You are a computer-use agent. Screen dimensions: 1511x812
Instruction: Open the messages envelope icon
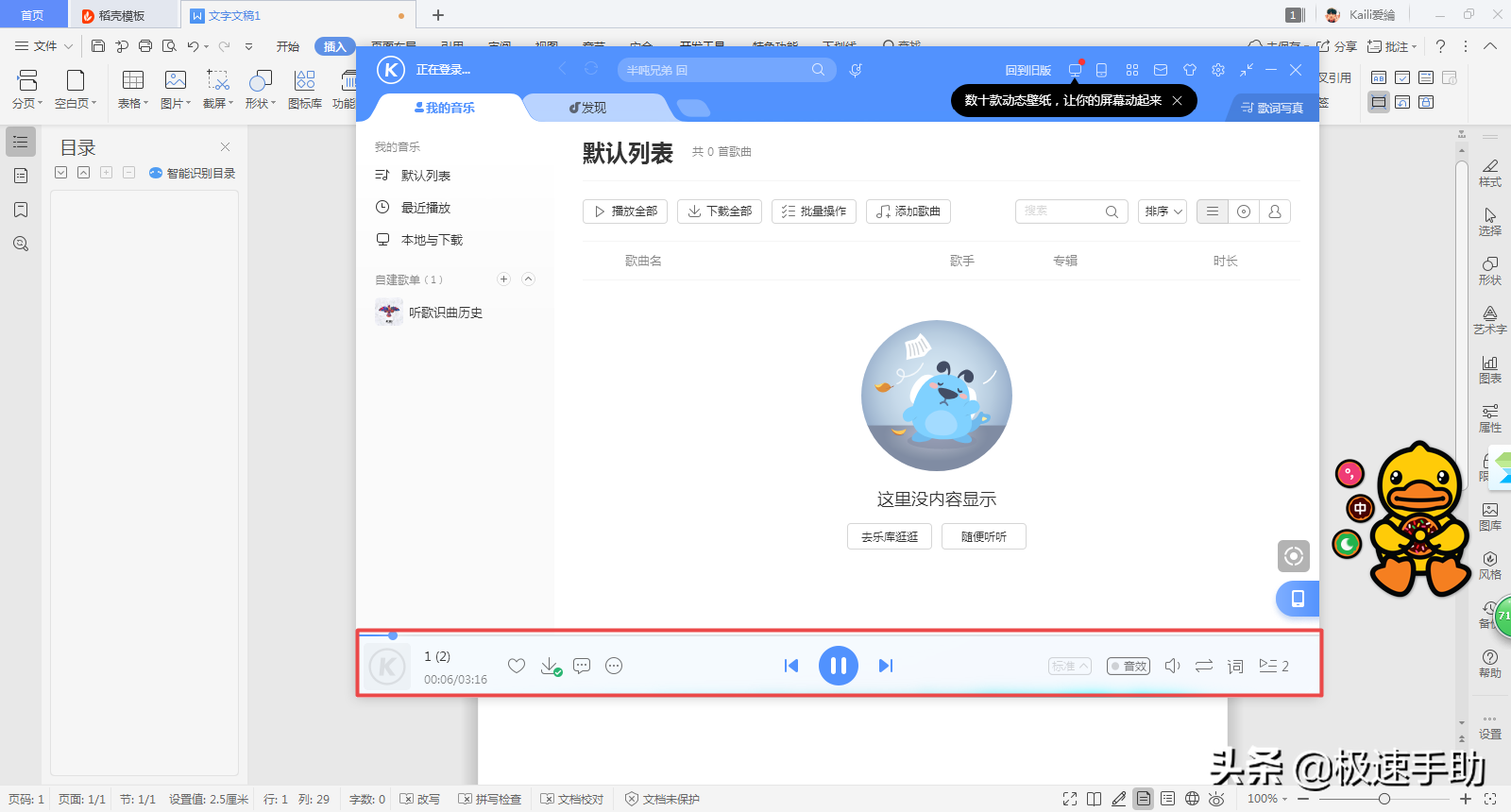(1161, 70)
